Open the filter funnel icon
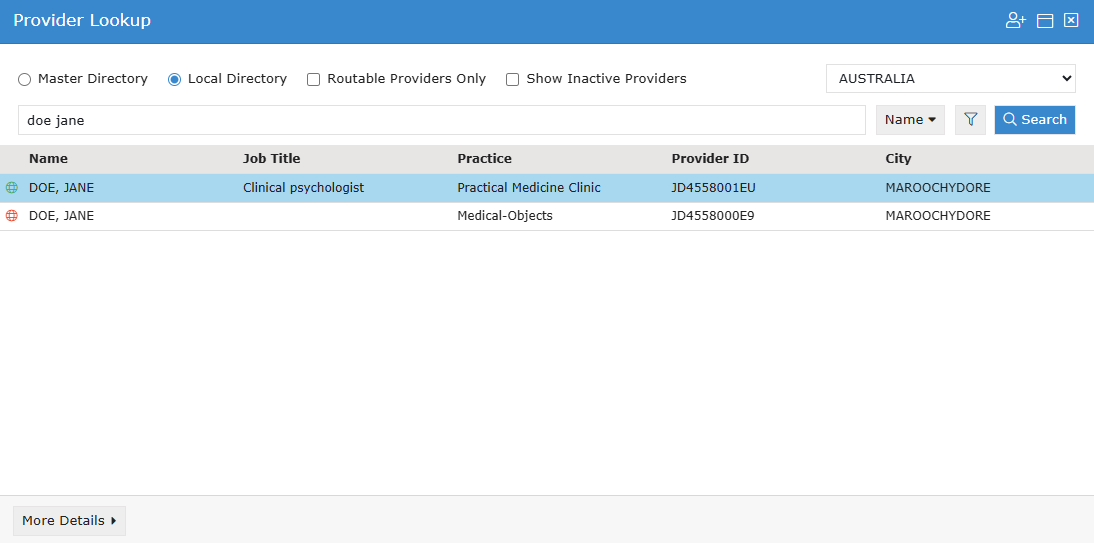 970,120
